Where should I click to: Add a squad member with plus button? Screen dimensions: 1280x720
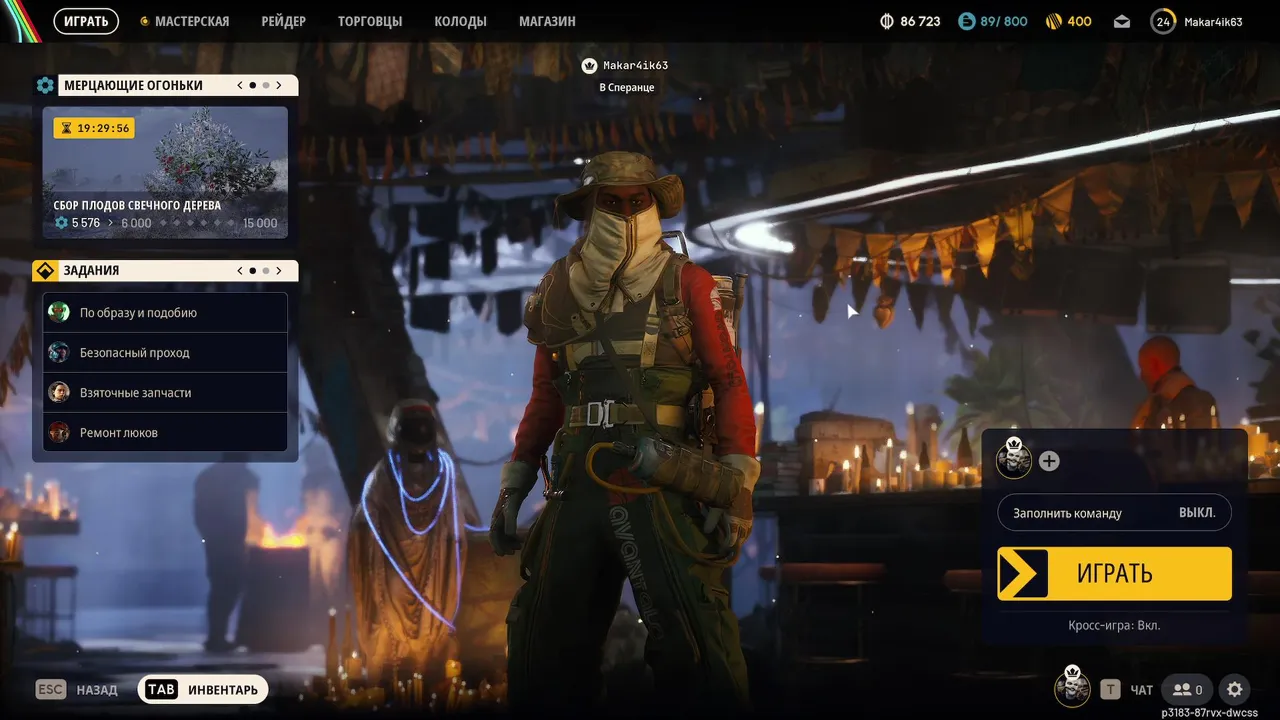point(1049,461)
